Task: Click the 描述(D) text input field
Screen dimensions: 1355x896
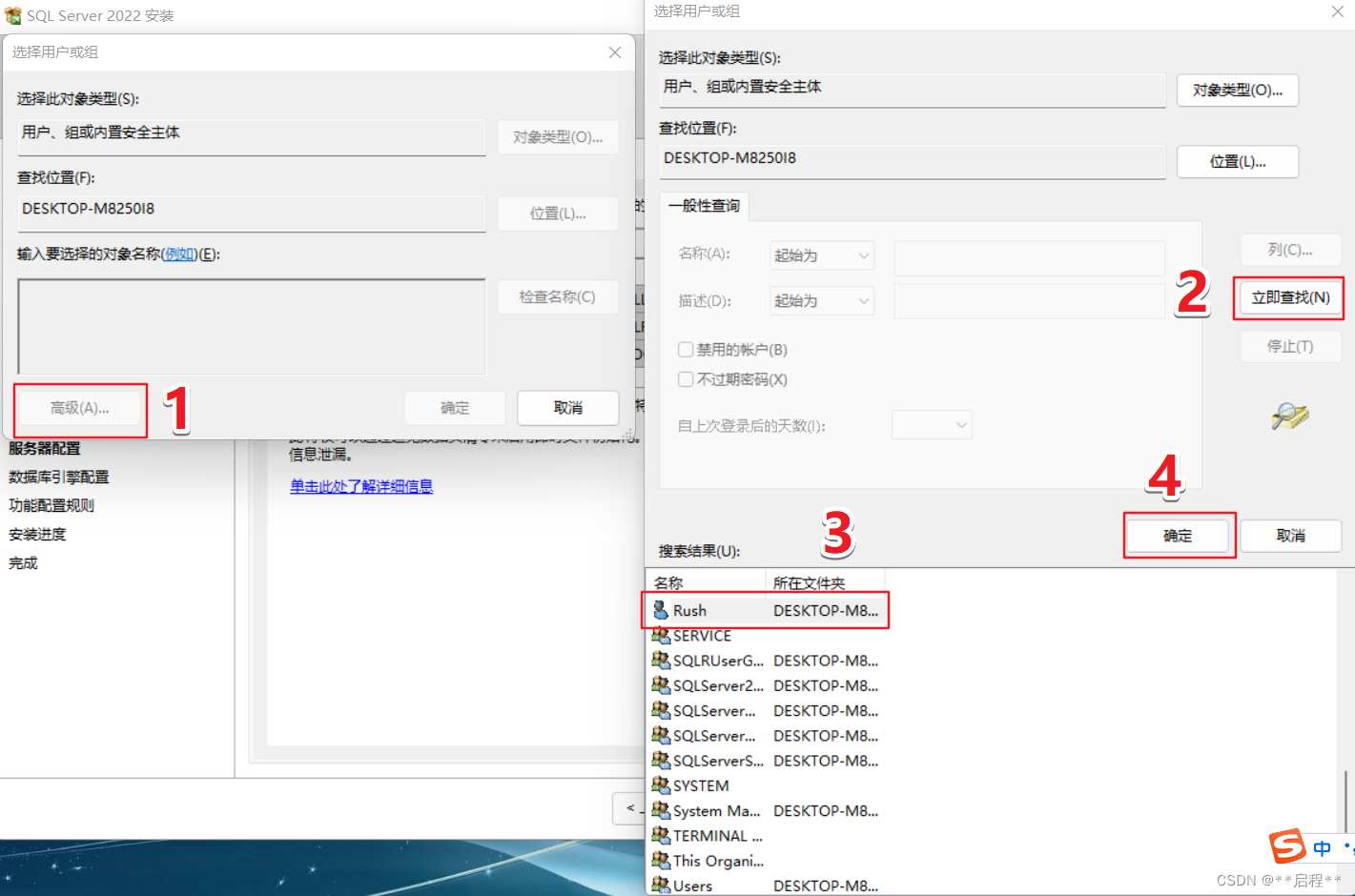Action: pos(1030,301)
